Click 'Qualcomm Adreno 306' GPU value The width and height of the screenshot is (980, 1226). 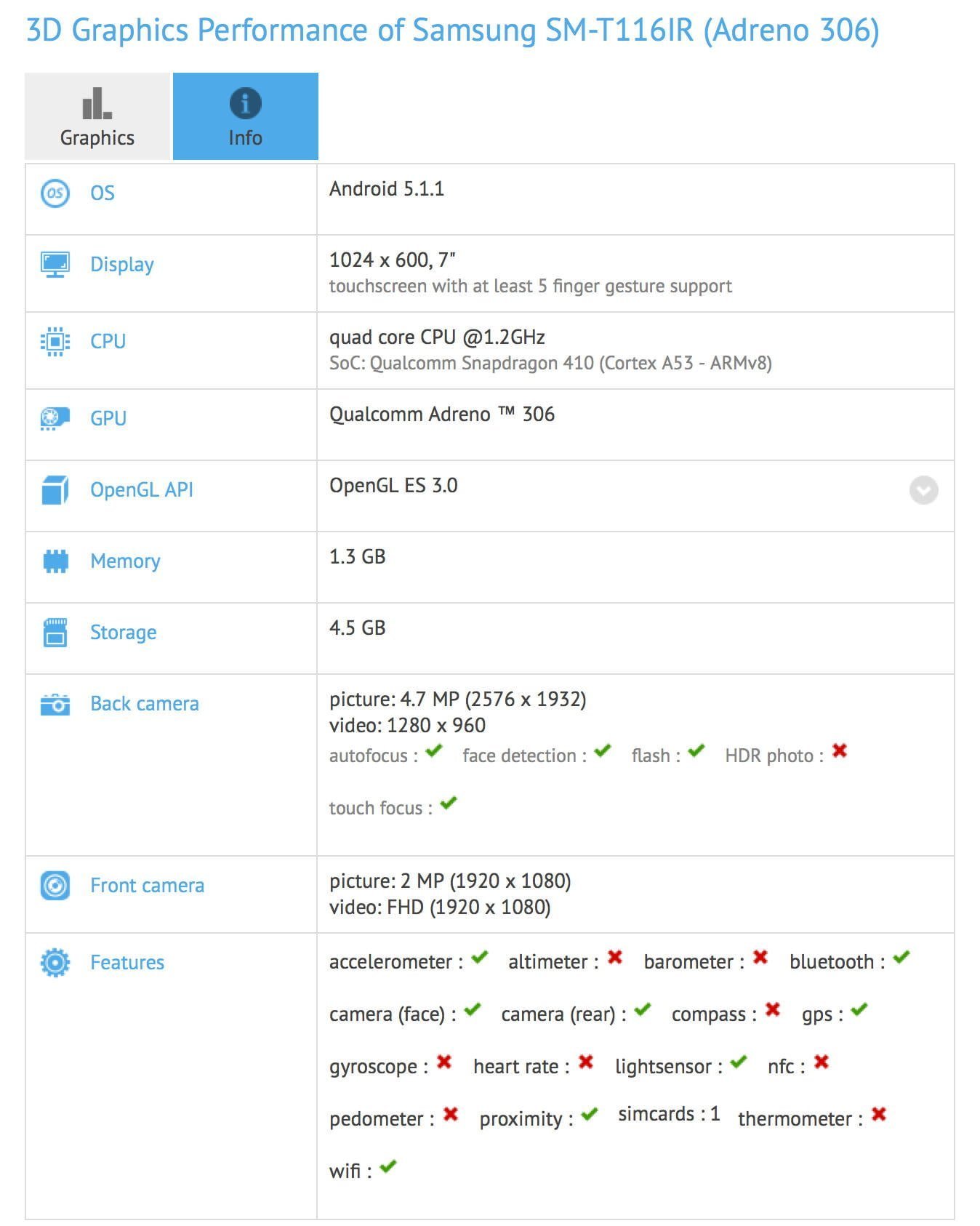pyautogui.click(x=442, y=414)
